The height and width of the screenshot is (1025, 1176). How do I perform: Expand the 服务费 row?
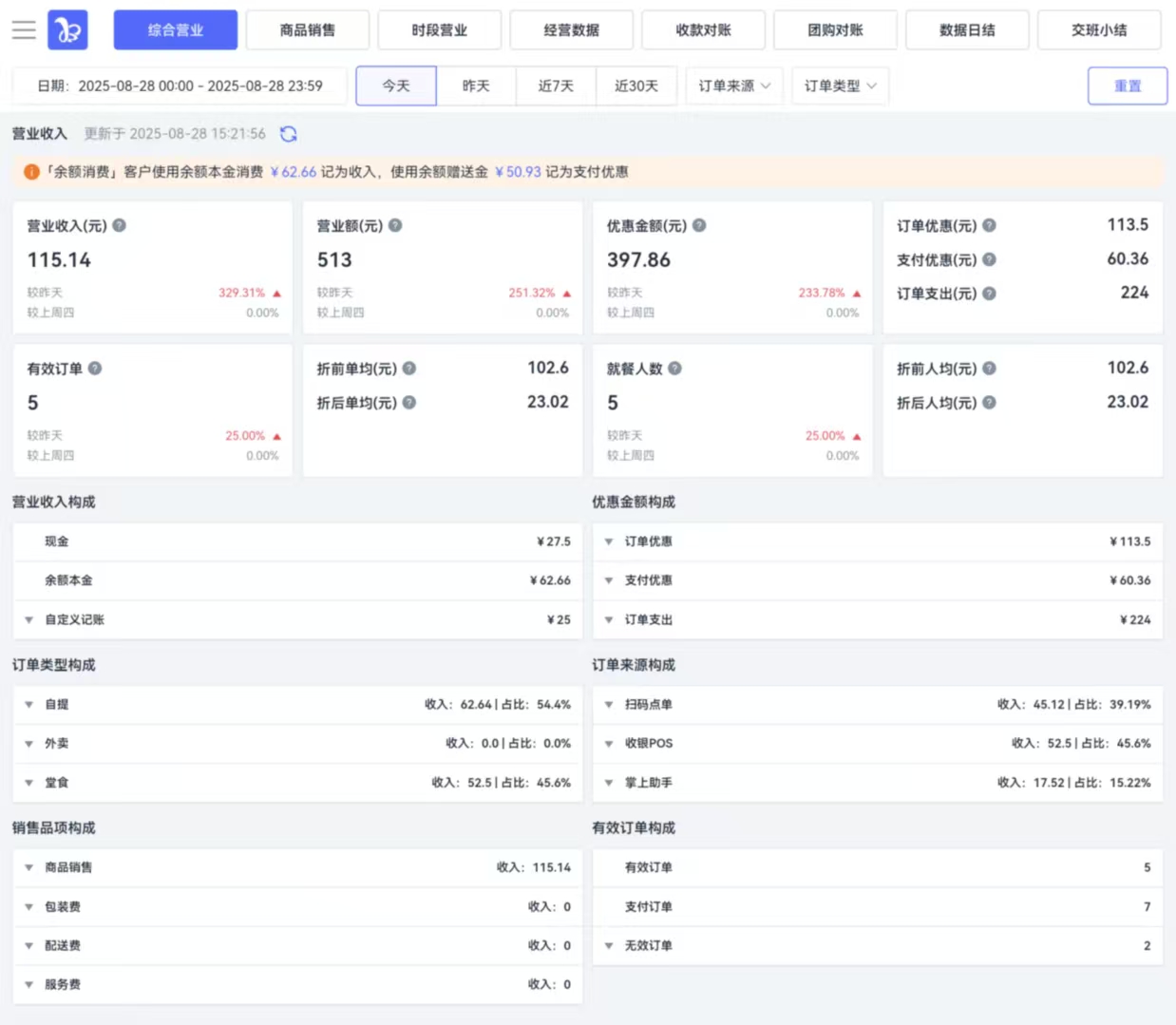(x=297, y=985)
